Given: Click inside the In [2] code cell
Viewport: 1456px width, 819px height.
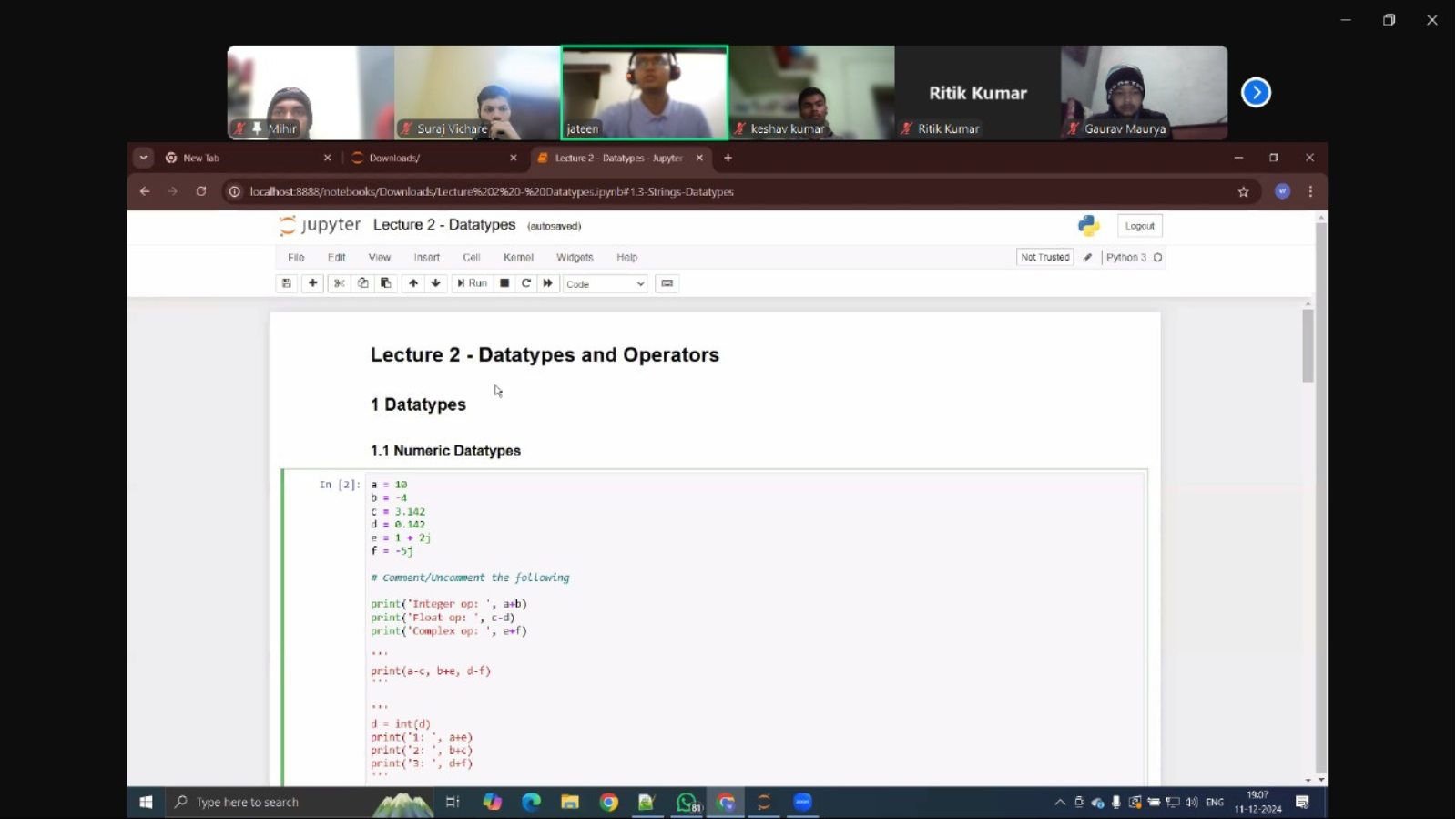Looking at the screenshot, I should [x=754, y=629].
